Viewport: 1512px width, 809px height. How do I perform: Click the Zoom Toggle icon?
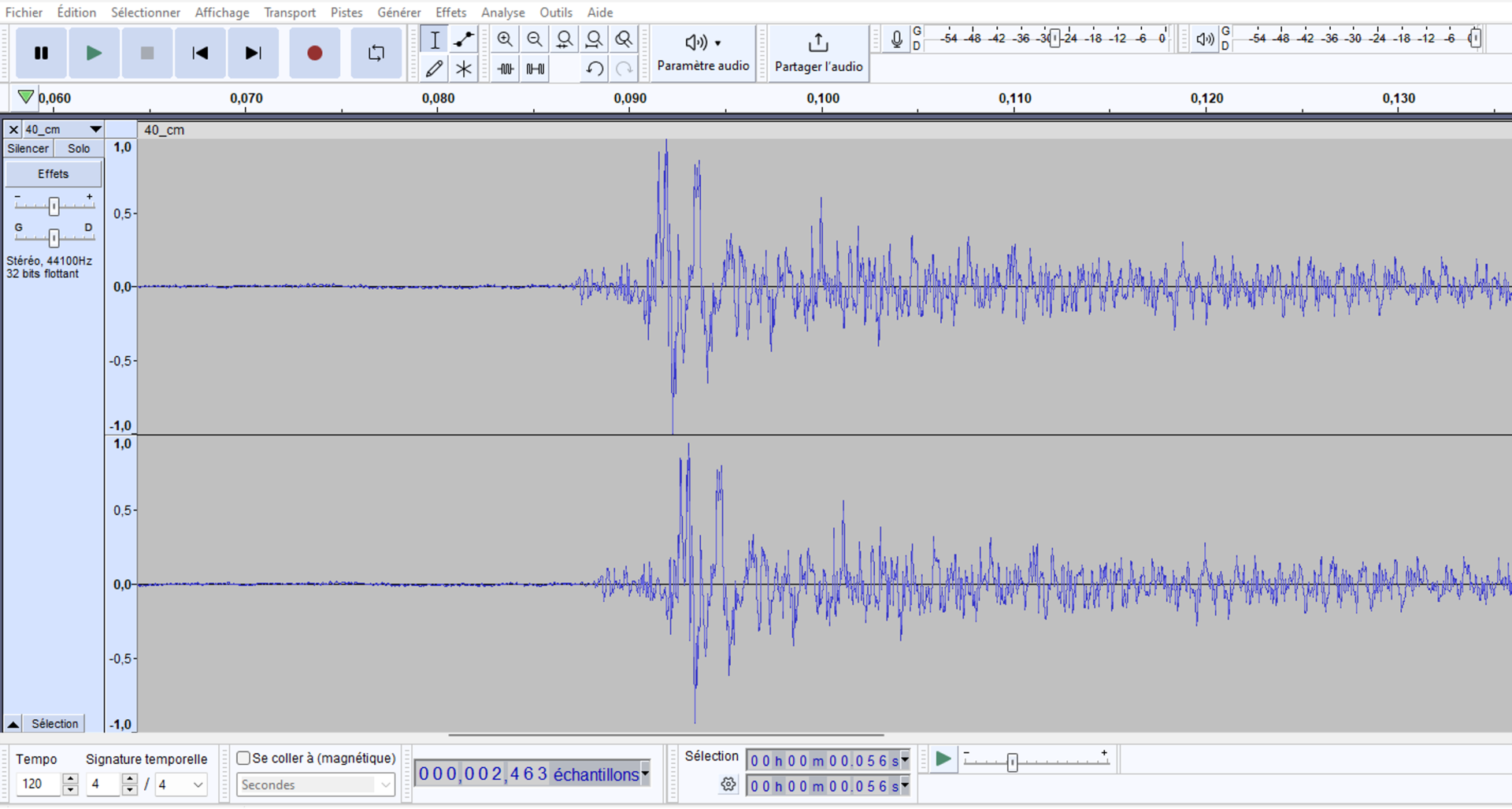click(x=624, y=39)
